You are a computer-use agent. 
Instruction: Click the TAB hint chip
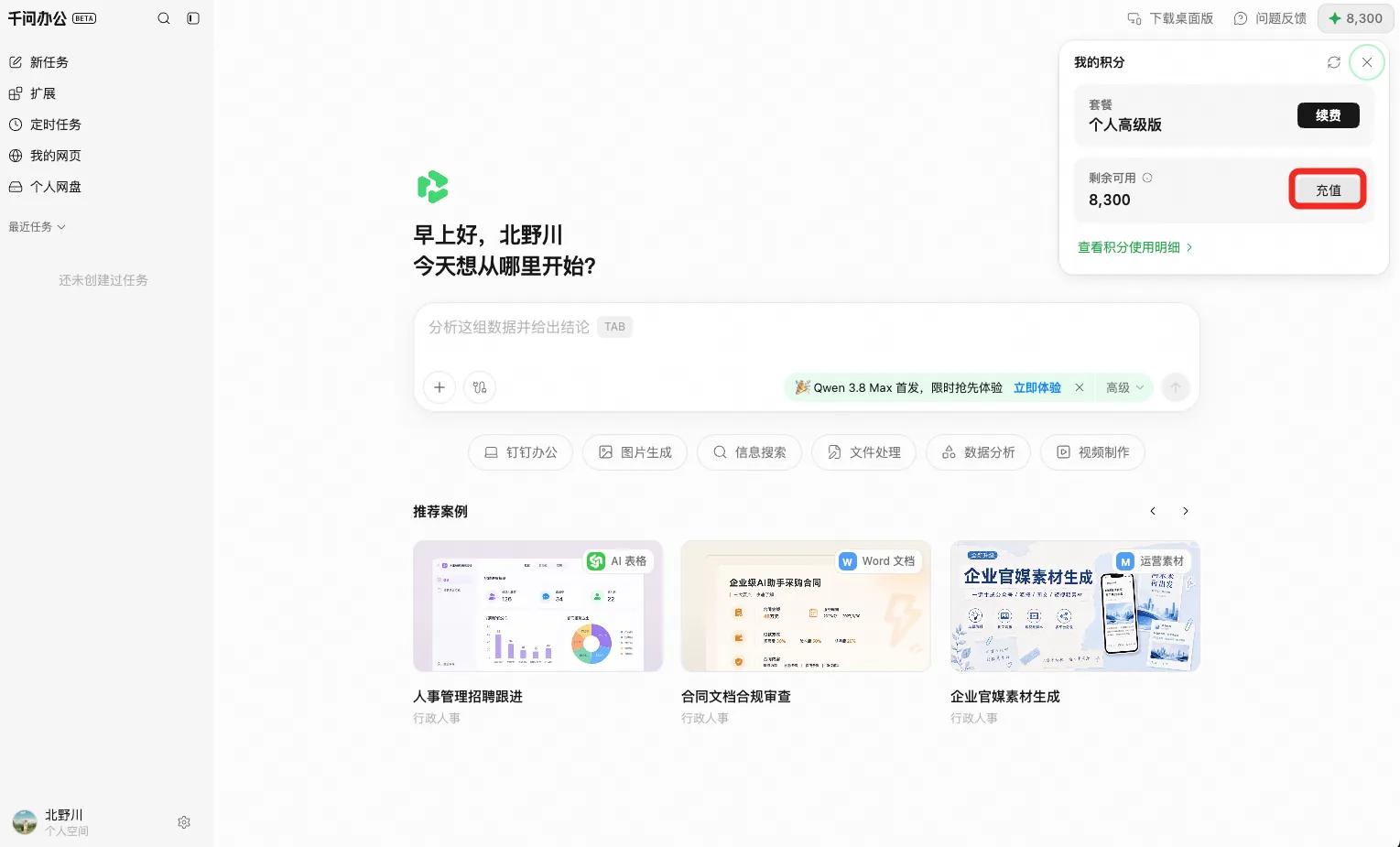coord(614,327)
